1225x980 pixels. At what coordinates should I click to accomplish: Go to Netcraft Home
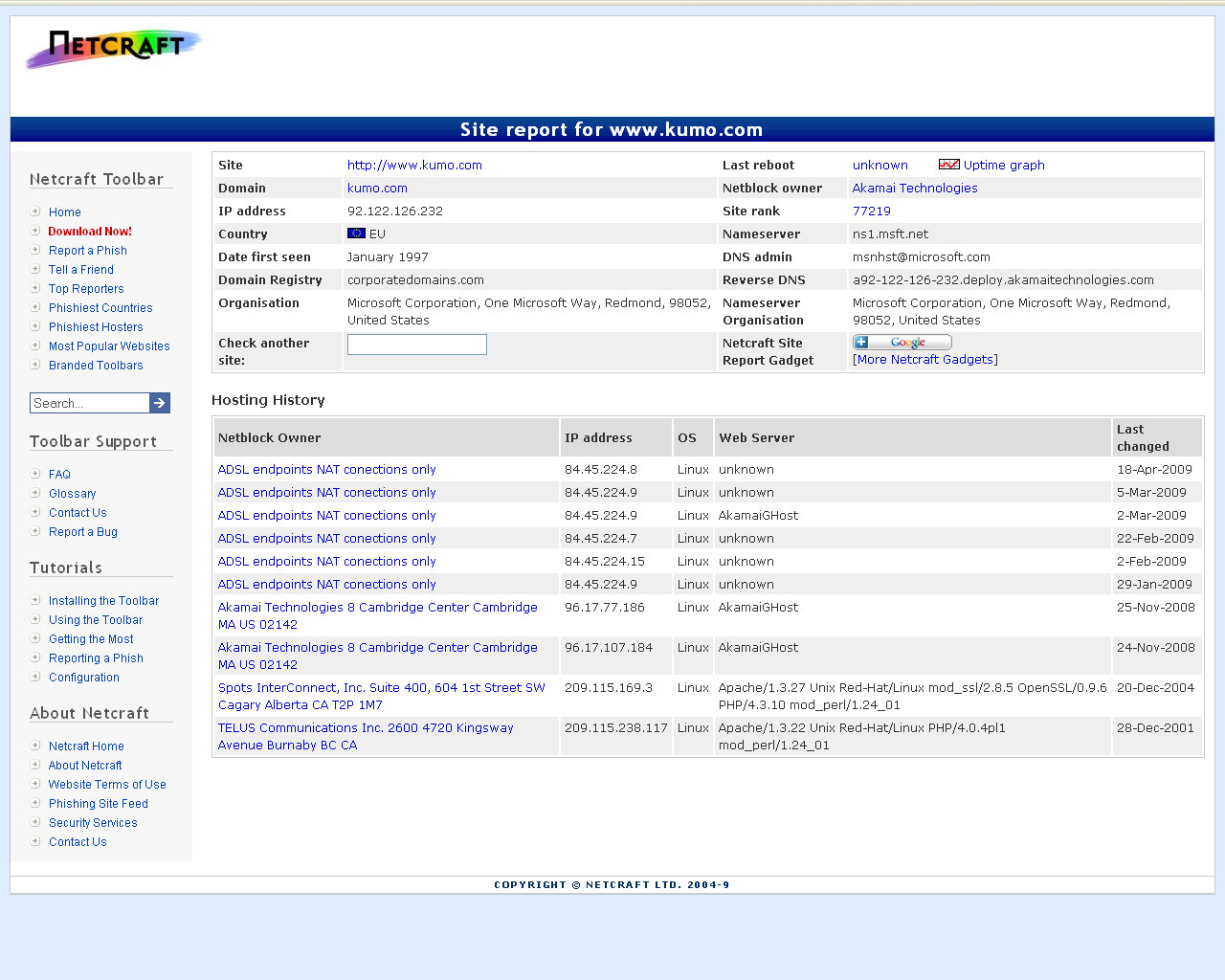coord(86,746)
